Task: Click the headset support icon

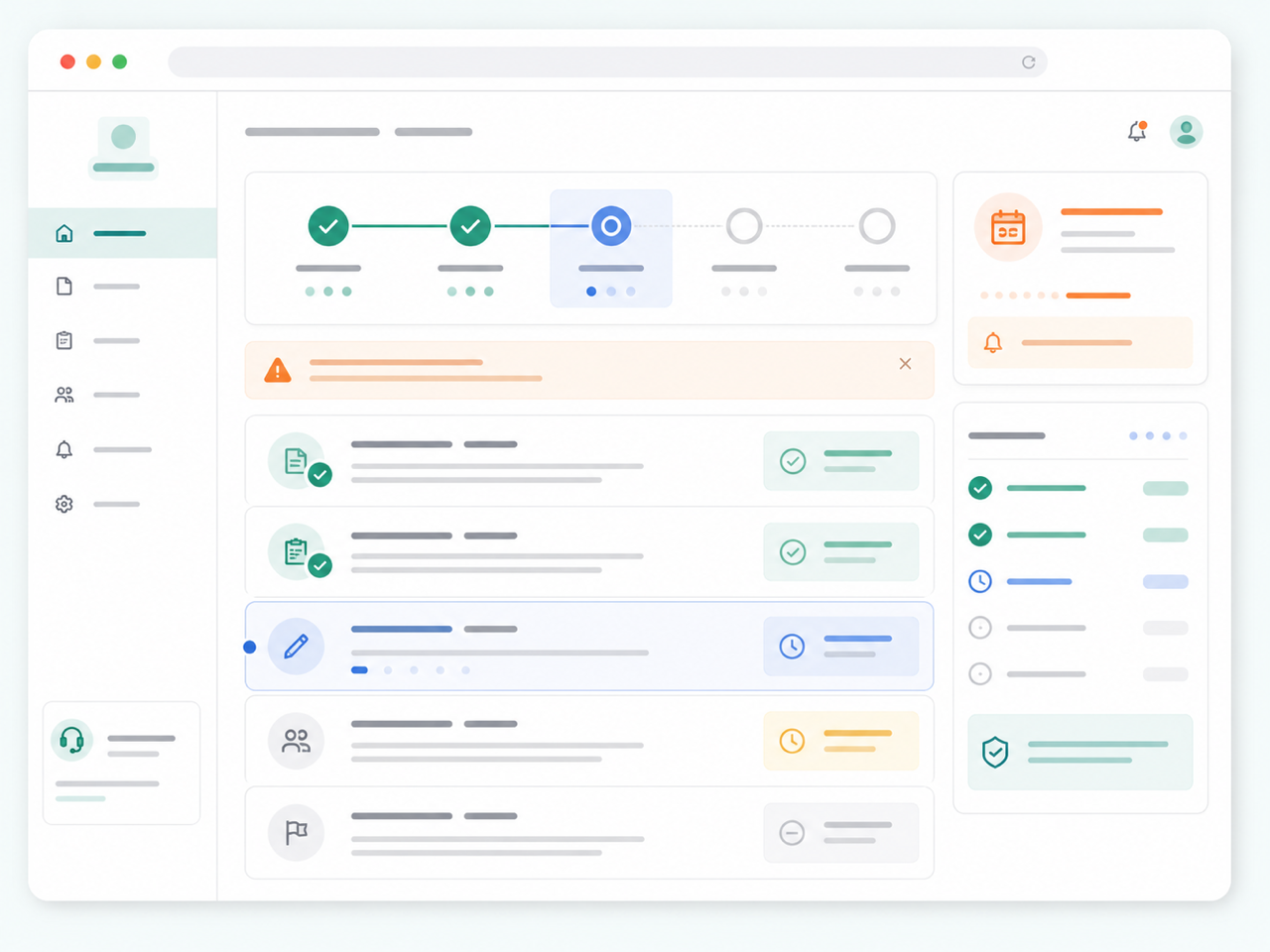Action: 71,740
